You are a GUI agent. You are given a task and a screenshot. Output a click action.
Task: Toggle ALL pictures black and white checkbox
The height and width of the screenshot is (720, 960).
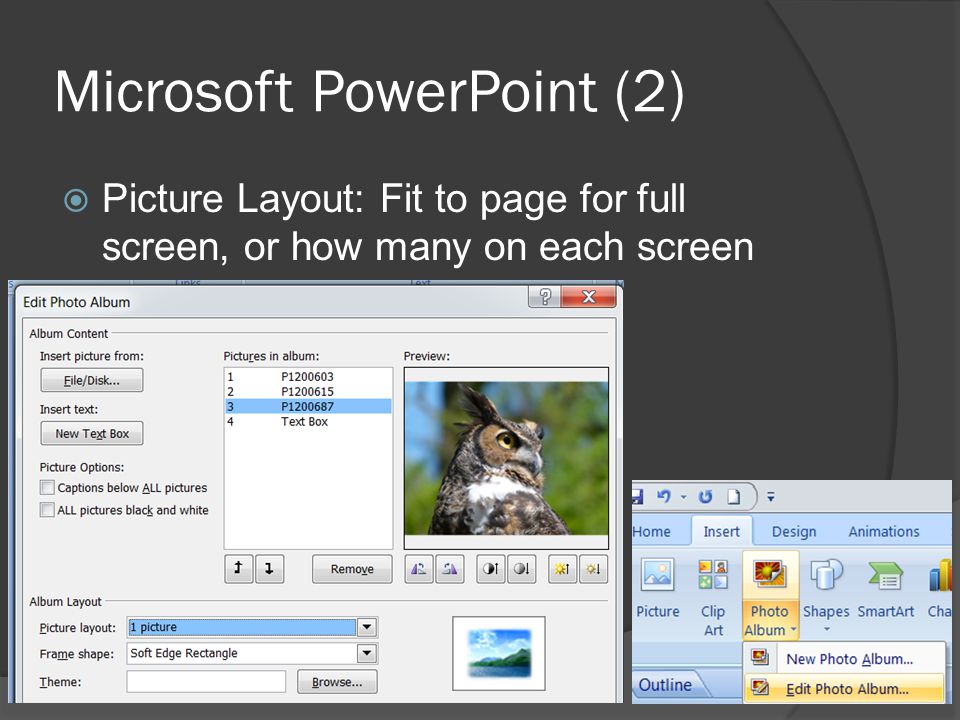(47, 509)
